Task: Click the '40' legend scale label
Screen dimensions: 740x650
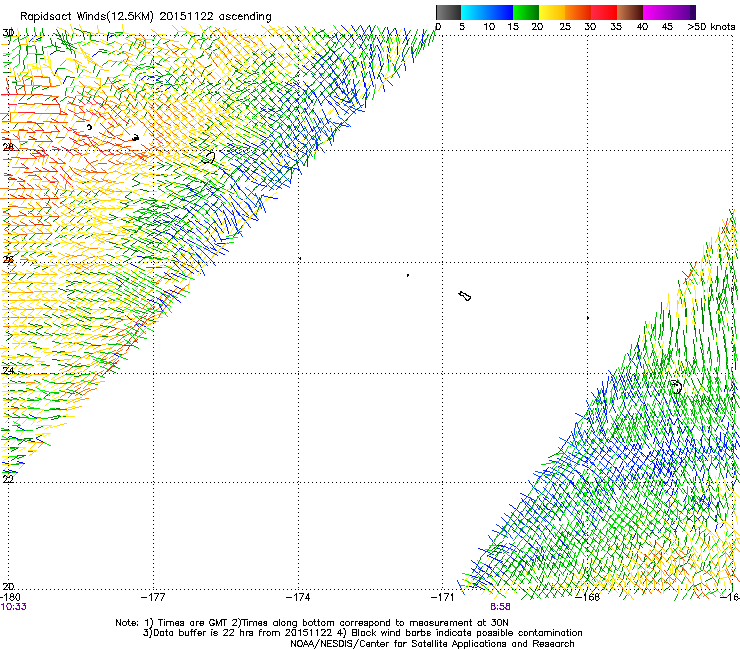Action: (x=642, y=27)
